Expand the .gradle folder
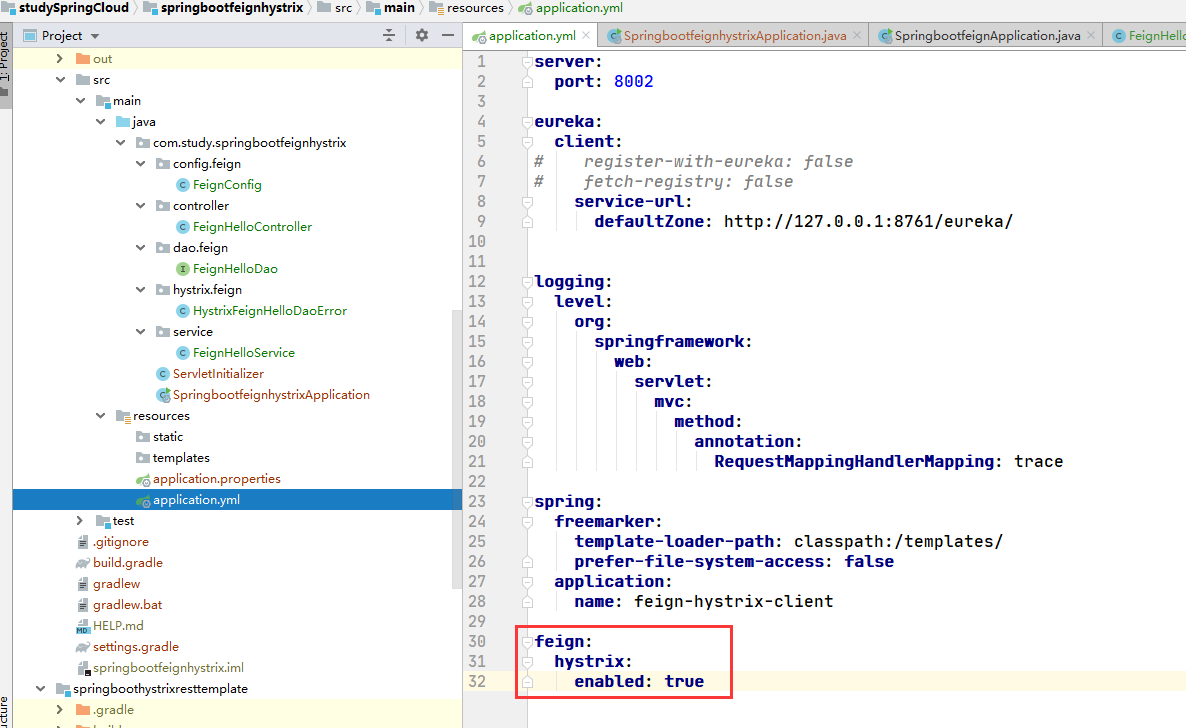Viewport: 1186px width, 728px height. (60, 710)
